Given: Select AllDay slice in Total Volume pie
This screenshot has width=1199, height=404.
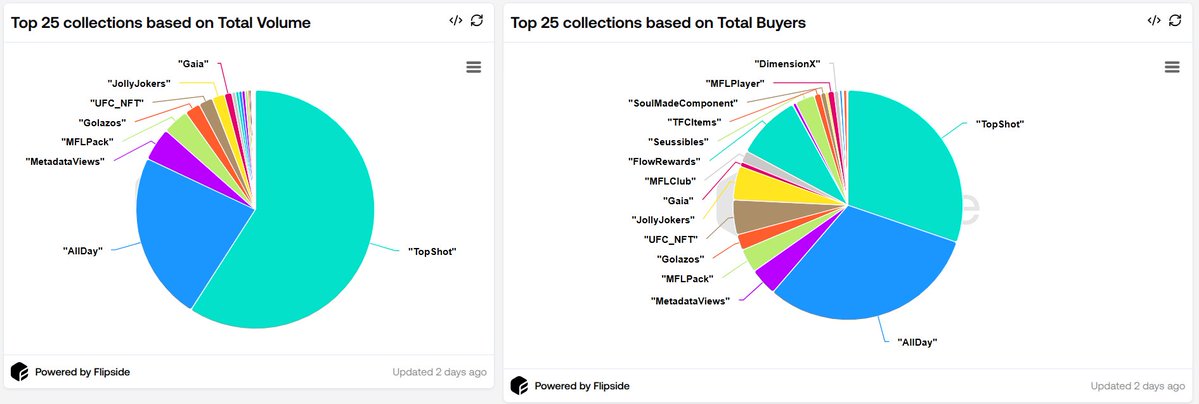Looking at the screenshot, I should pyautogui.click(x=187, y=230).
